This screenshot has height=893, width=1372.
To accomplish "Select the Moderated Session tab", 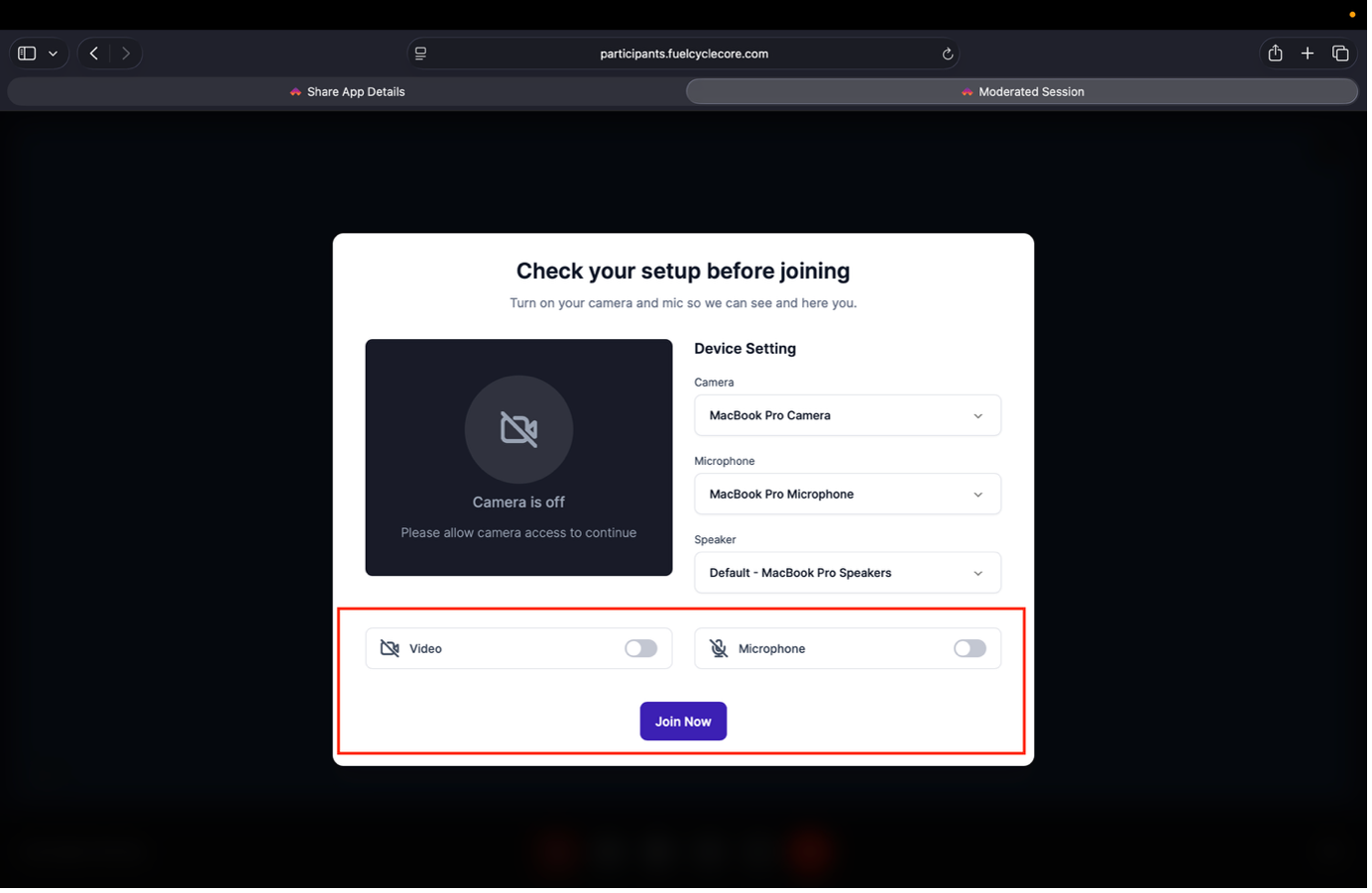I will pos(1022,92).
